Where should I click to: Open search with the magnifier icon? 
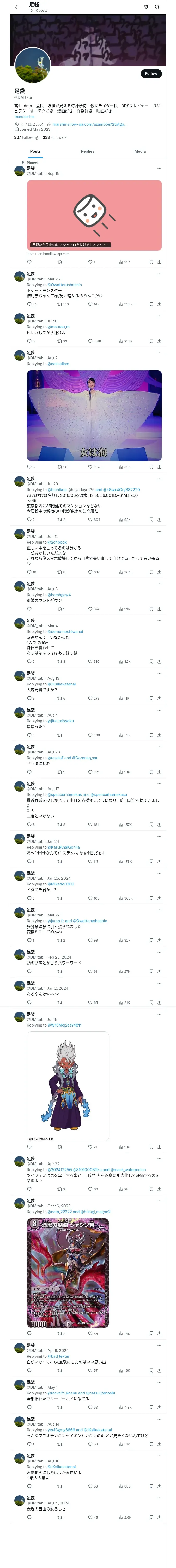[x=157, y=7]
